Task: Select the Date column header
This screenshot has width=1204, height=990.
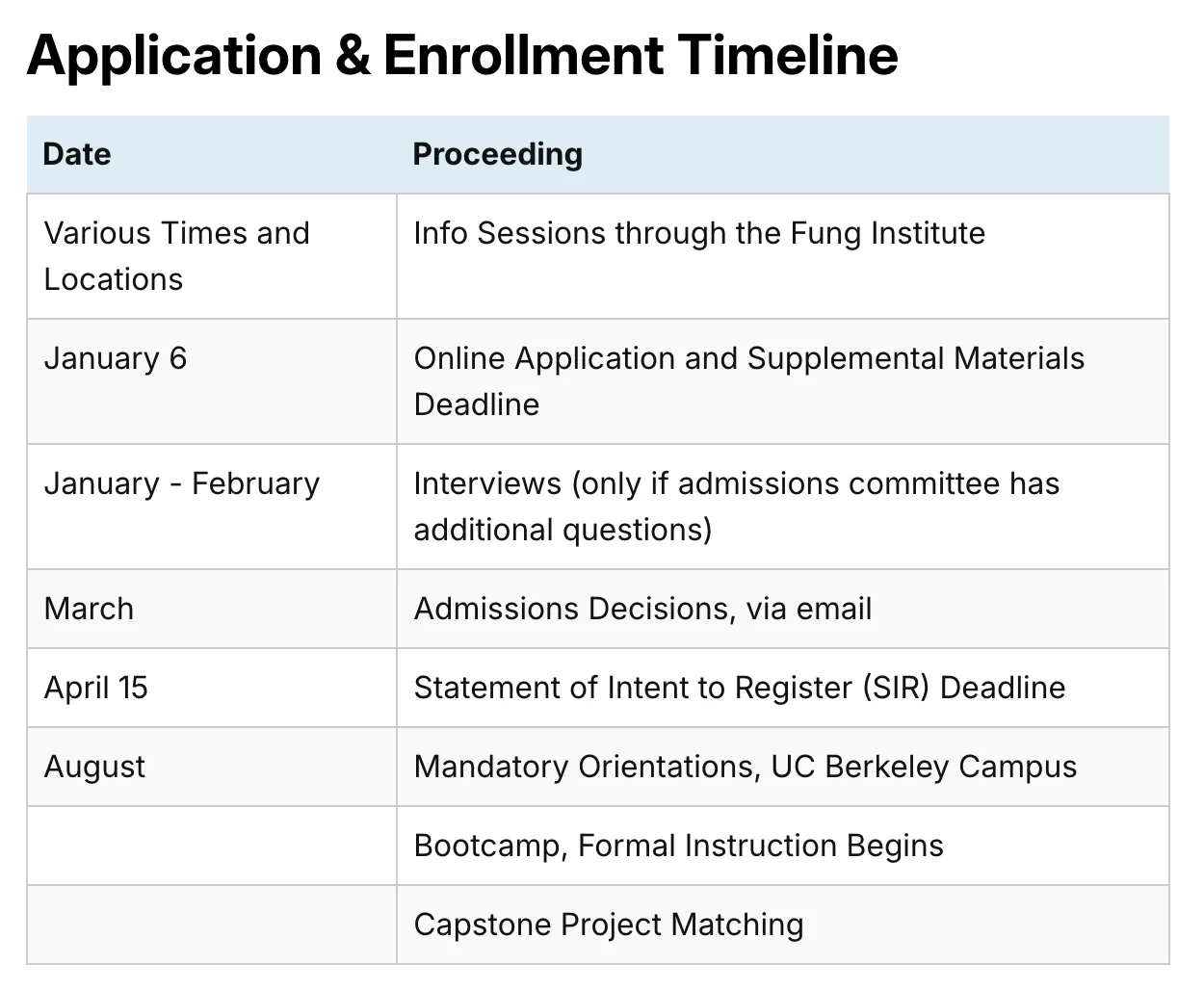Action: click(77, 154)
